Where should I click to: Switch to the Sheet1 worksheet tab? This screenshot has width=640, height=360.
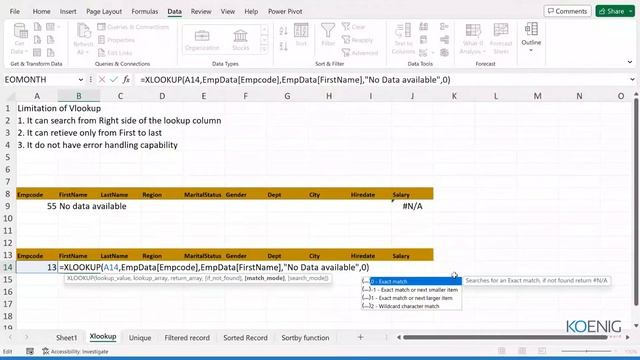coord(67,338)
